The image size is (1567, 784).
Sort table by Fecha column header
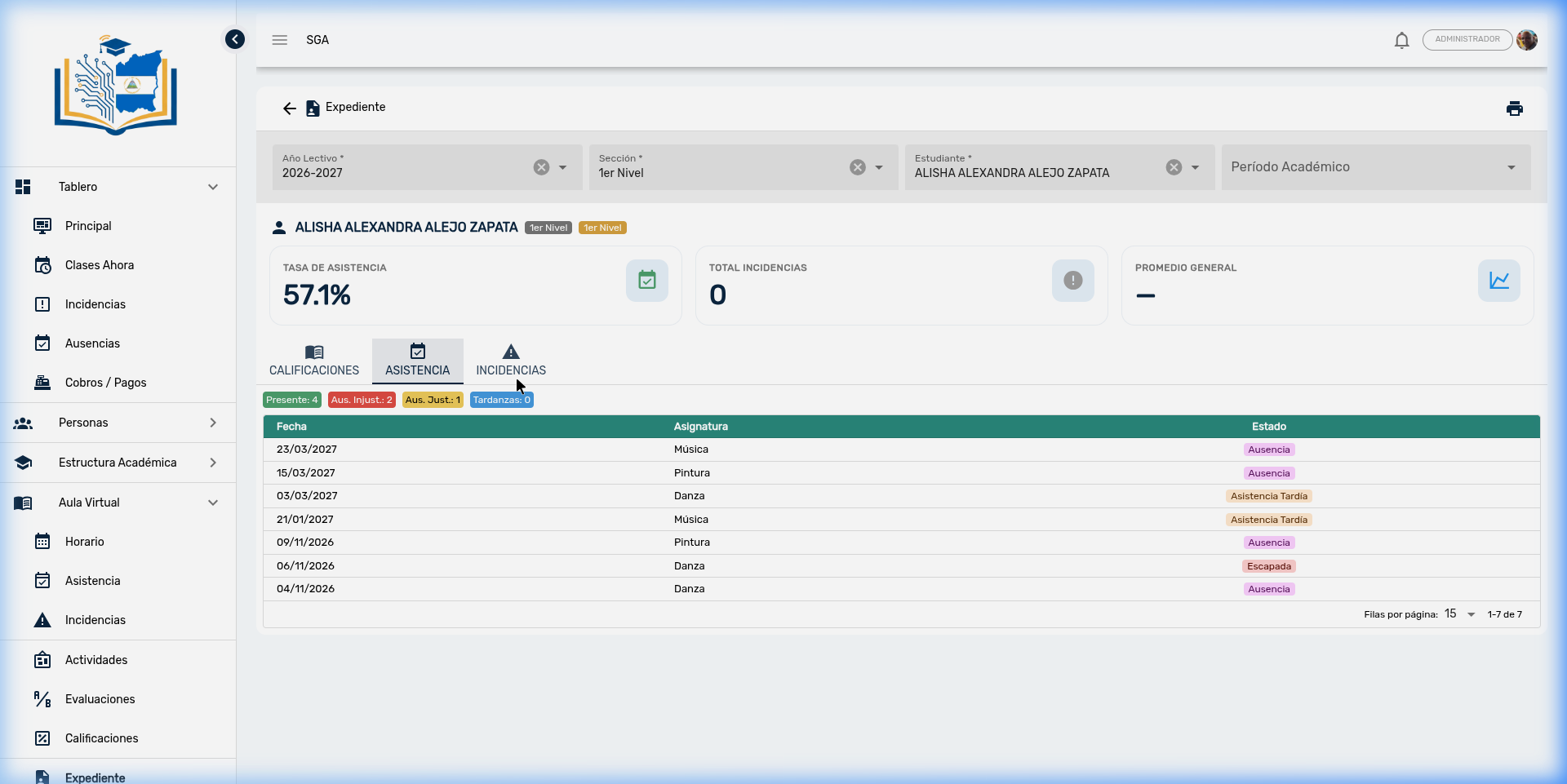click(291, 427)
